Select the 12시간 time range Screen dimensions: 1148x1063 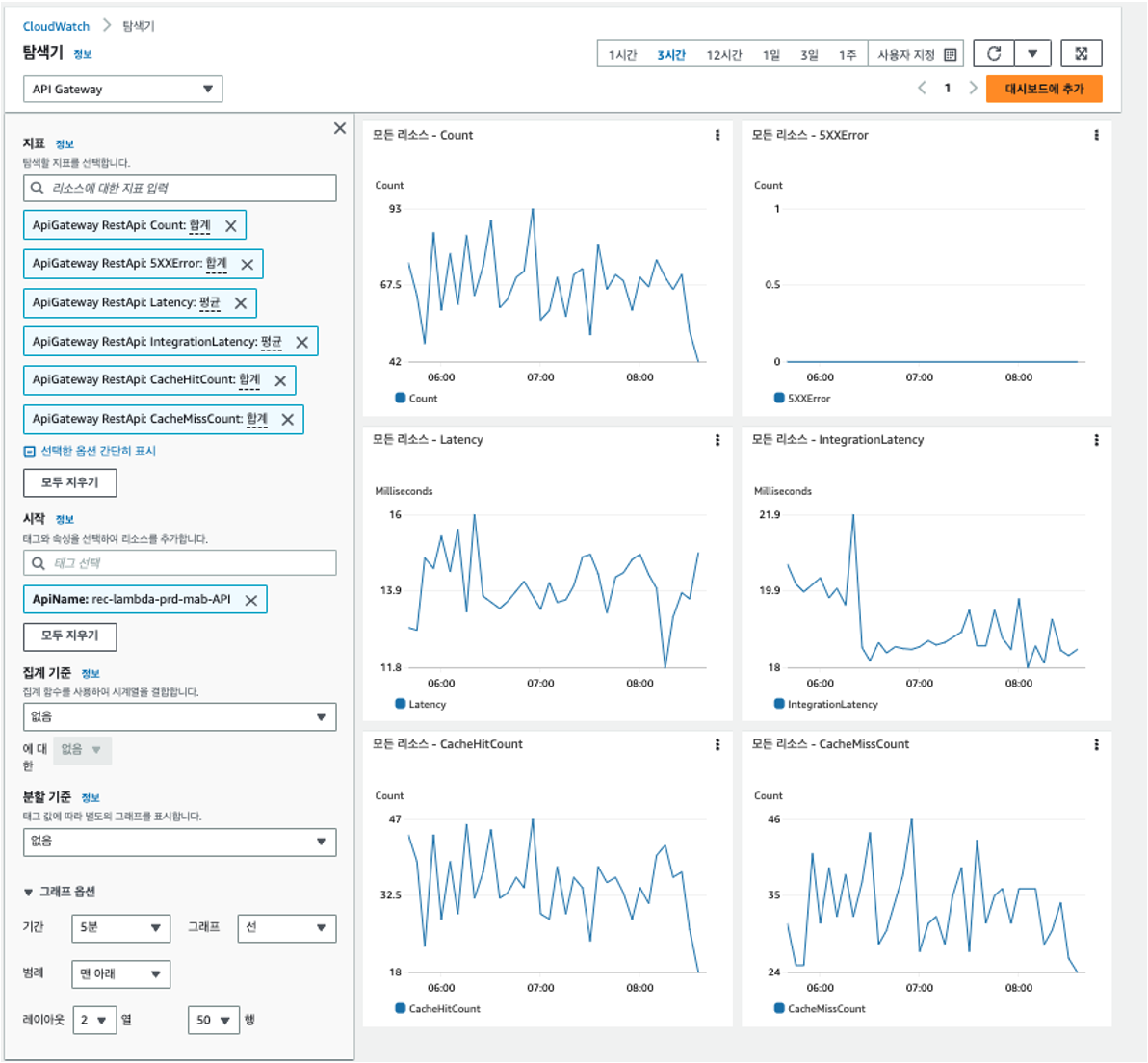(723, 55)
